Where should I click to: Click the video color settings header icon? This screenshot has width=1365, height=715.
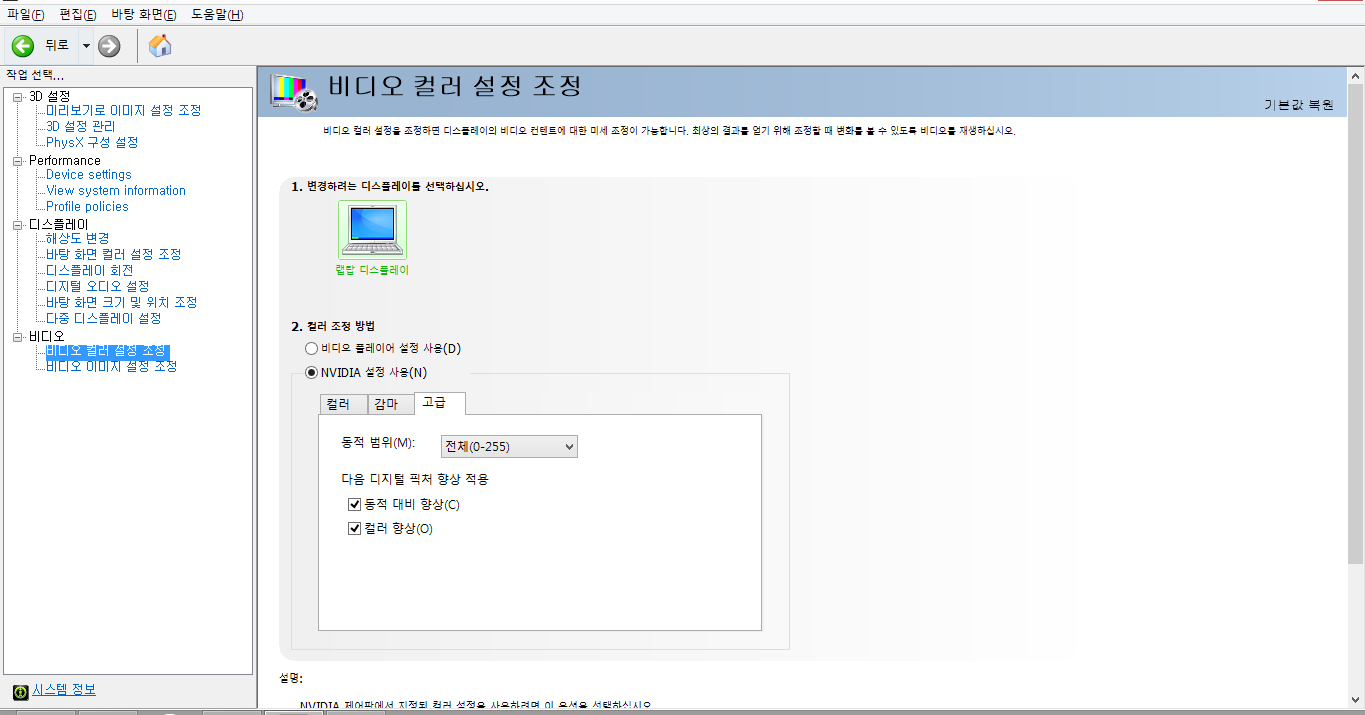tap(295, 91)
